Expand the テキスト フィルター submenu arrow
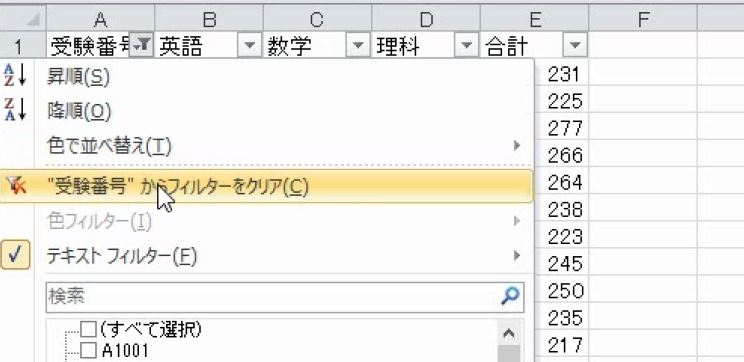Viewport: 744px width, 362px height. pos(517,256)
